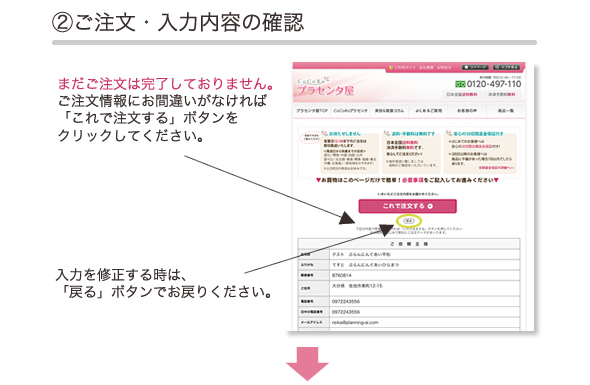Open the お客様の声 navigation tab
This screenshot has width=590, height=385.
click(467, 111)
